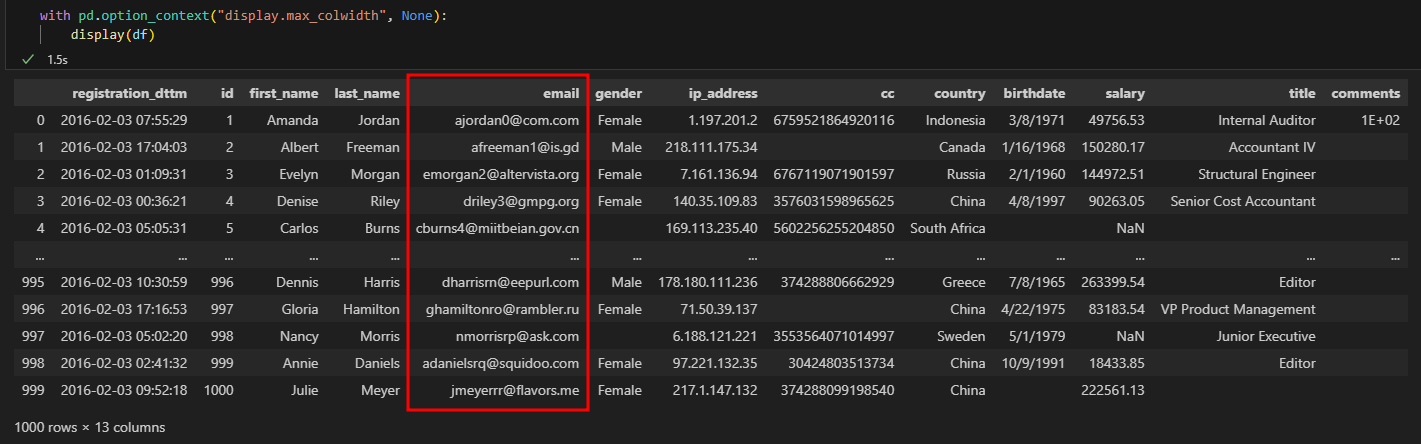1421x444 pixels.
Task: Click title Internal Auditor
Action: 1267,120
